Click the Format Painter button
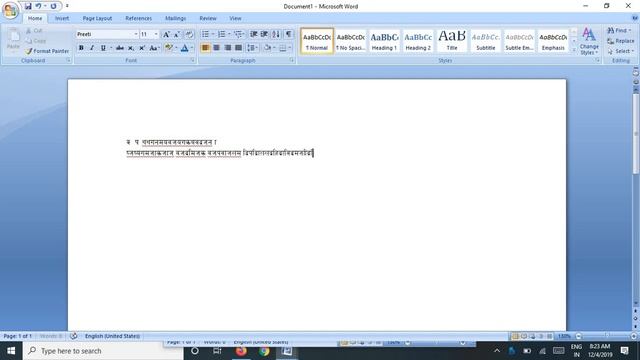640x360 pixels. tap(47, 51)
